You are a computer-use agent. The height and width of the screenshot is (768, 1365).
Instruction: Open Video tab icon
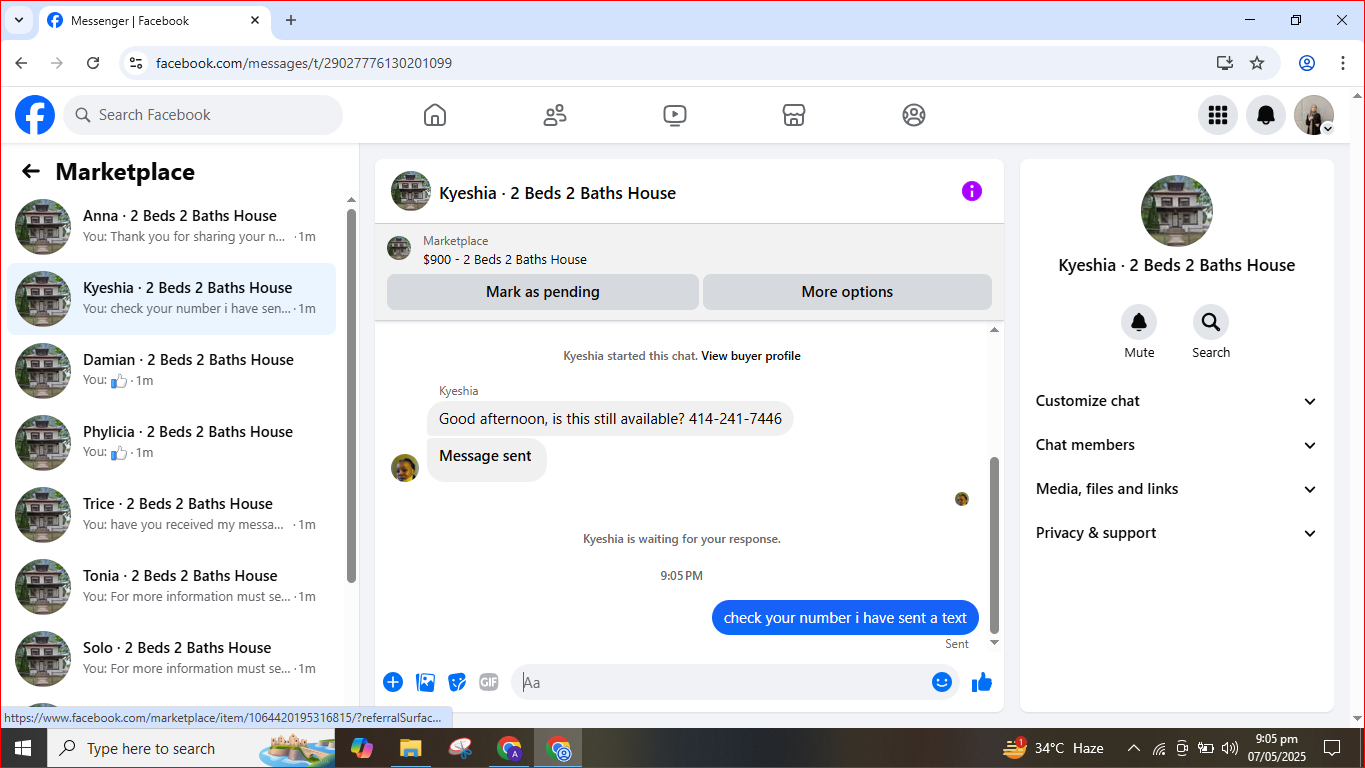coord(675,115)
